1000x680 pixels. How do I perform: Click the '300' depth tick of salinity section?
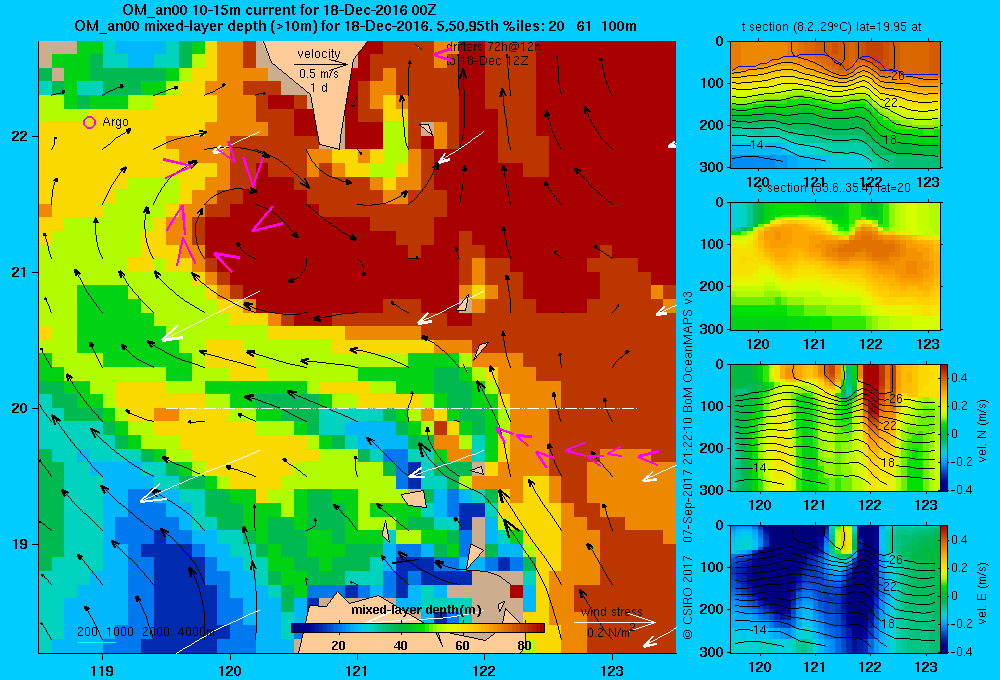pyautogui.click(x=713, y=329)
